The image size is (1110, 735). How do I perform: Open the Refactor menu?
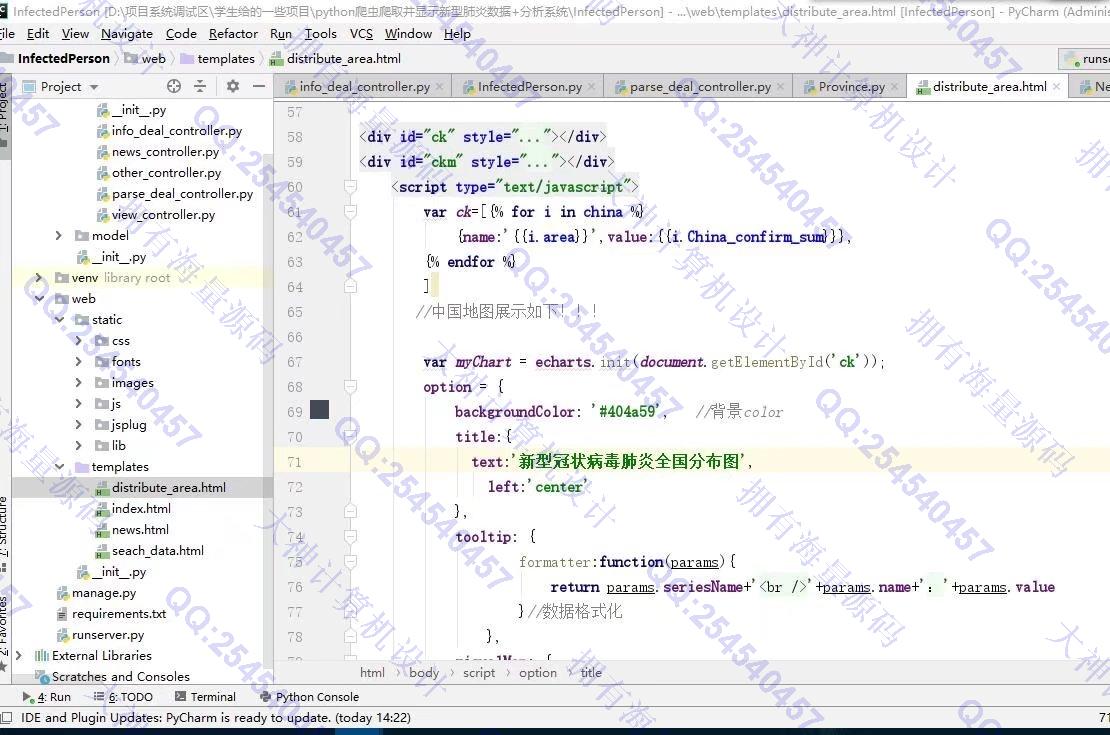233,33
